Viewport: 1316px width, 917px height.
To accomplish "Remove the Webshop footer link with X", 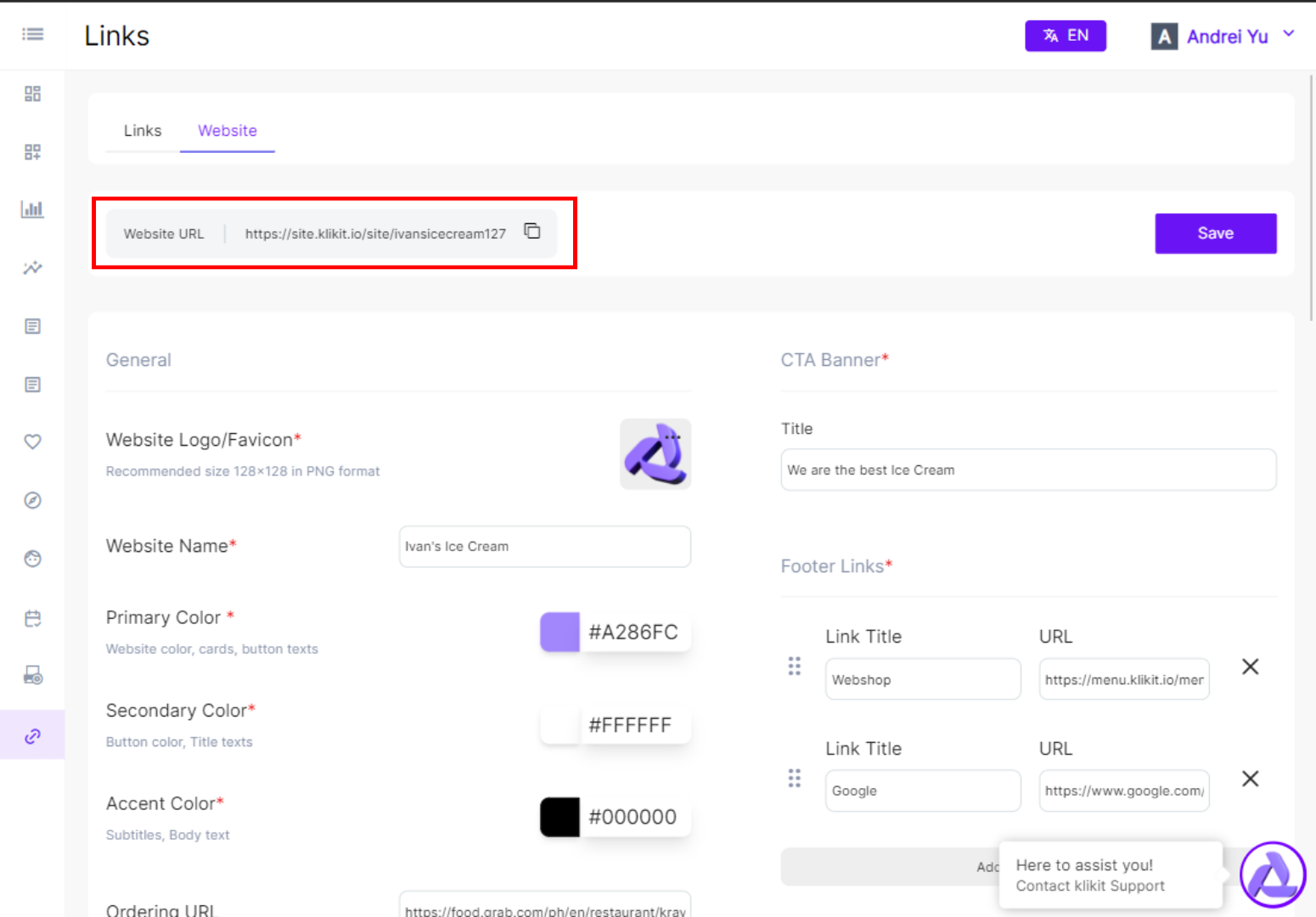I will coord(1250,667).
